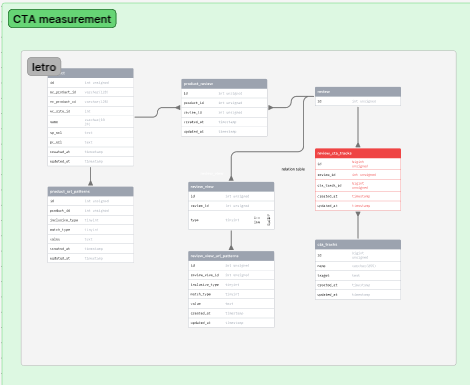Screen dimensions: 470x385
Task: Click review_id row in review_cta_tracks table
Action: click(358, 175)
